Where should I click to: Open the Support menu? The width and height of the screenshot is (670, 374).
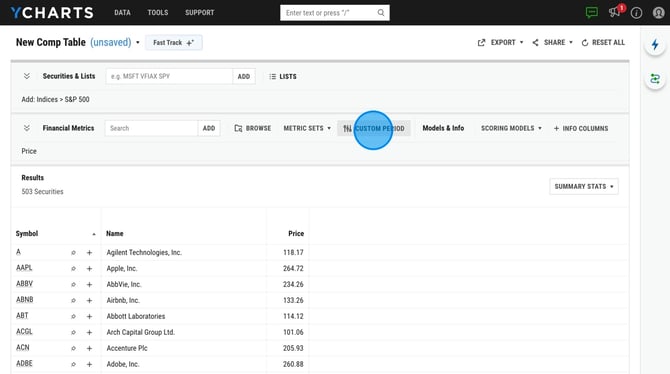pyautogui.click(x=200, y=13)
